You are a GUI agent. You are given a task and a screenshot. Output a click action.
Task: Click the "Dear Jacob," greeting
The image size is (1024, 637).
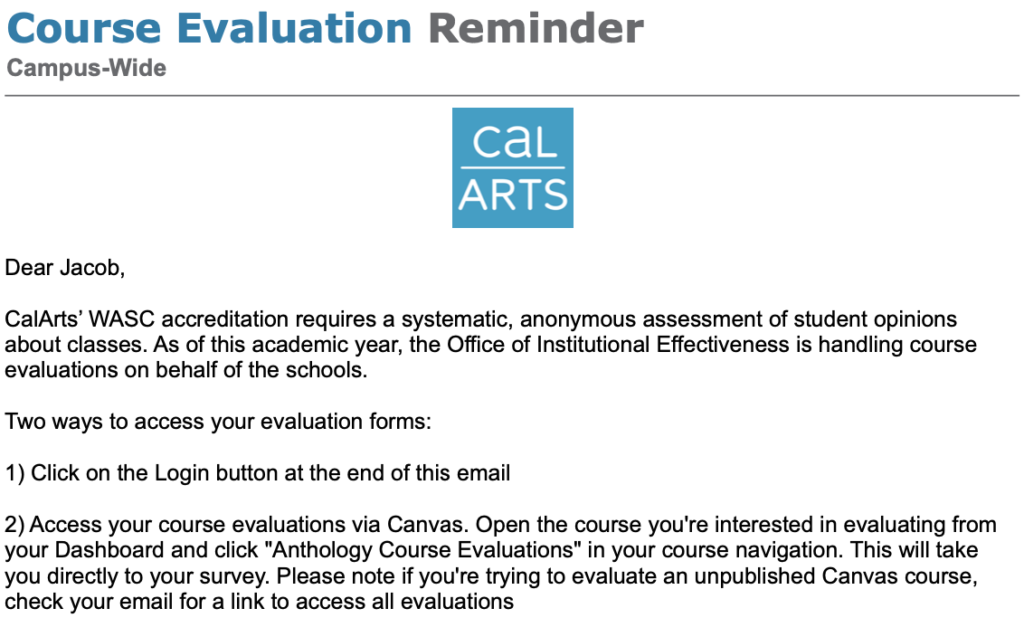tap(66, 267)
